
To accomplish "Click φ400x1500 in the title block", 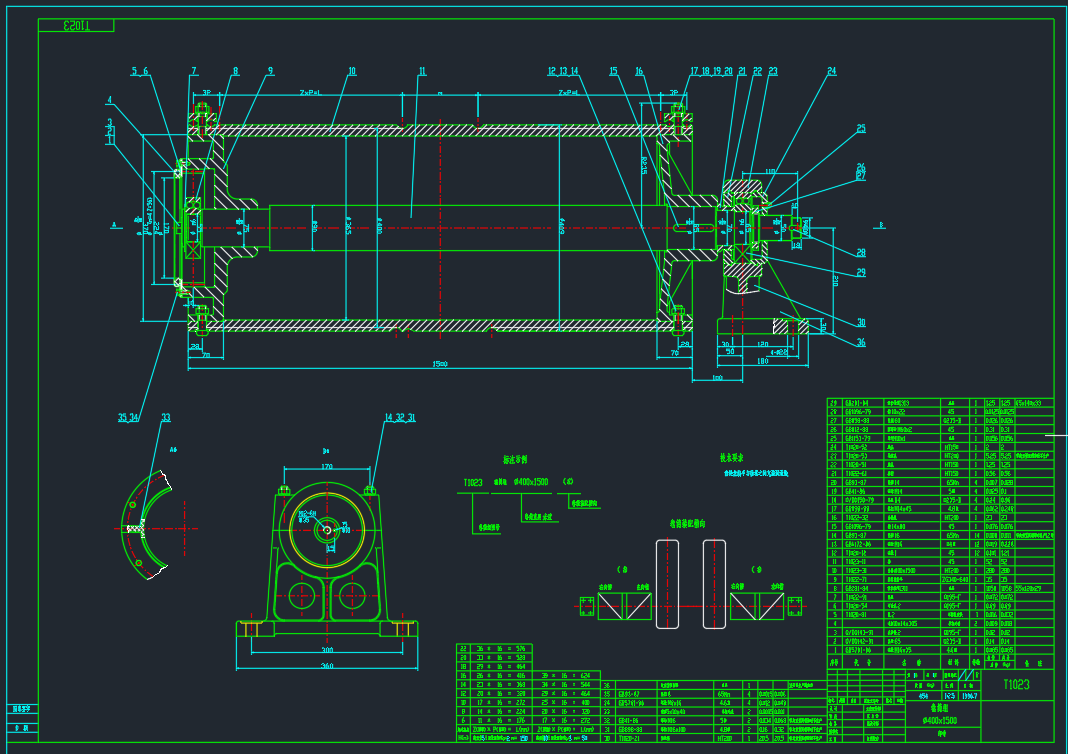I will click(940, 720).
